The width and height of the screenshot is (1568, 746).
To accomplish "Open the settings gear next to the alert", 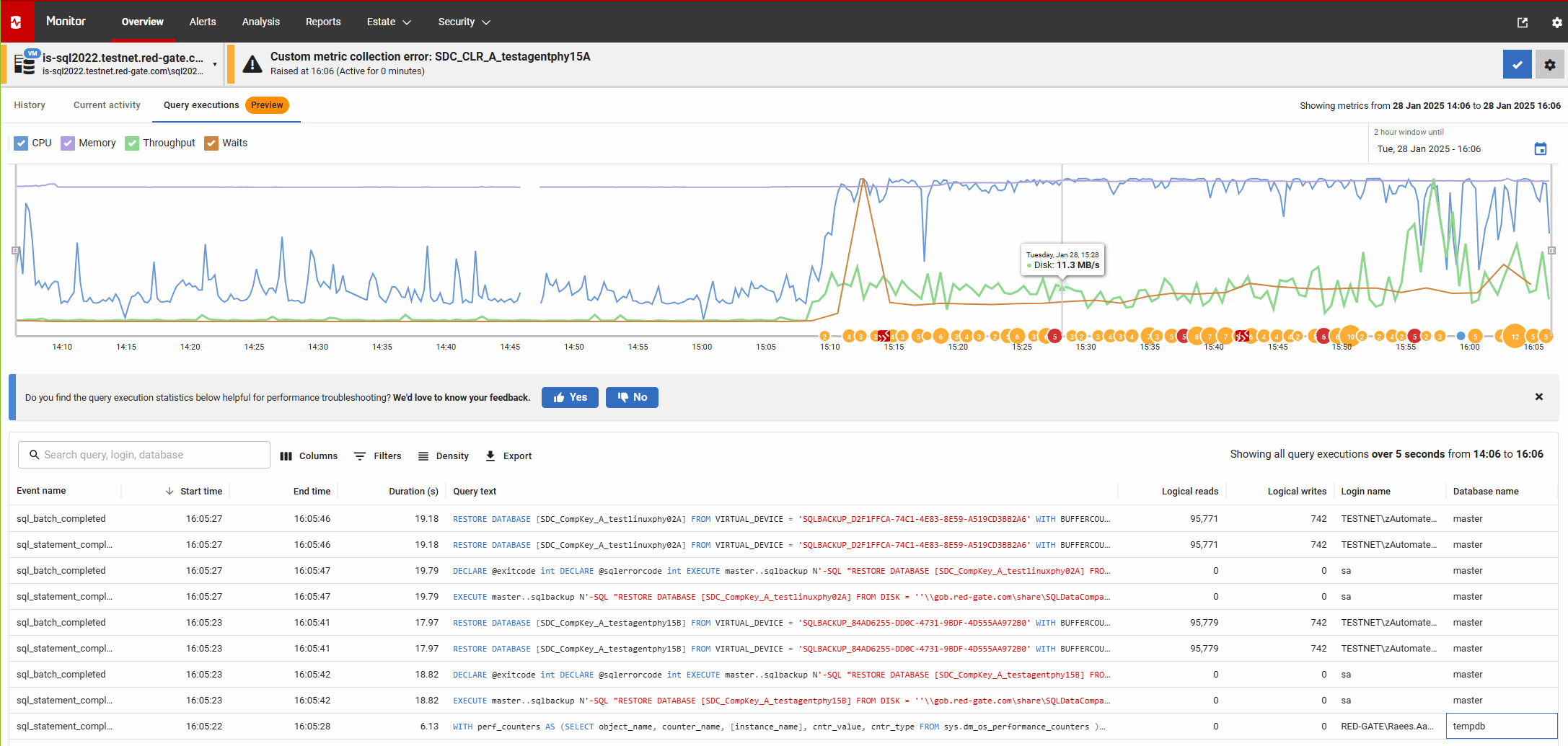I will [x=1550, y=64].
